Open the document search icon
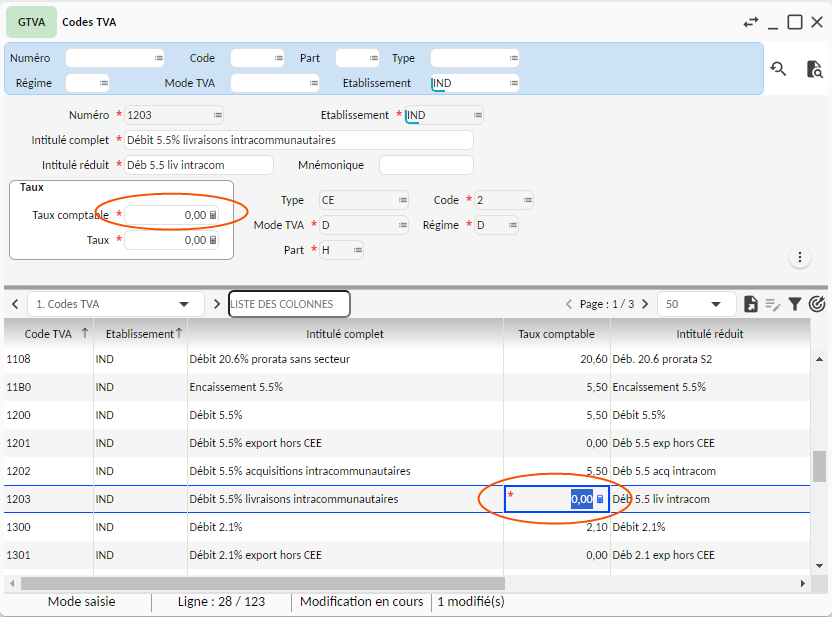The image size is (832, 617). (814, 69)
